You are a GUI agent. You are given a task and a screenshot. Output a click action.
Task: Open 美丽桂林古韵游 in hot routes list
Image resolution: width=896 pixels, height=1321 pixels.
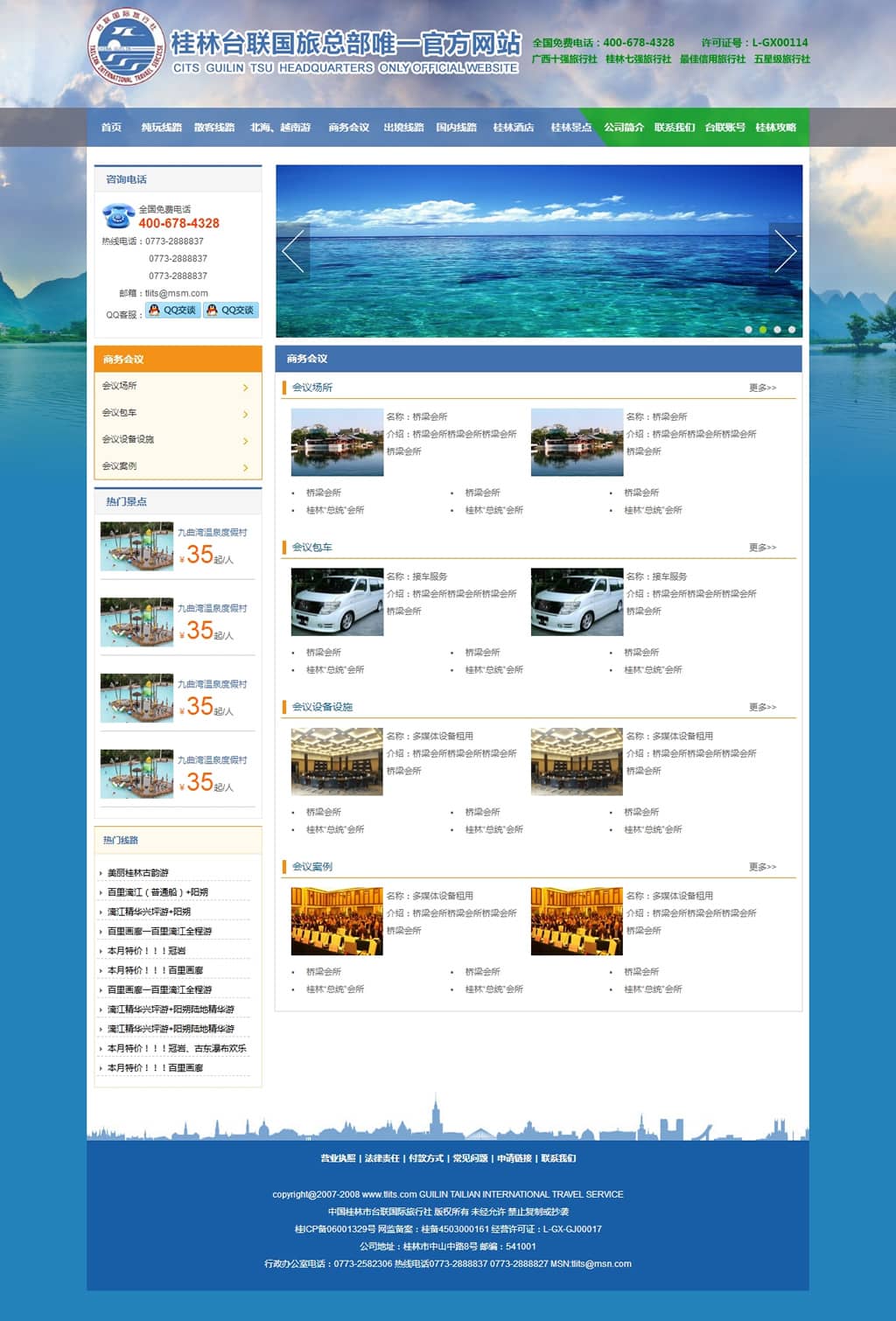pos(138,873)
